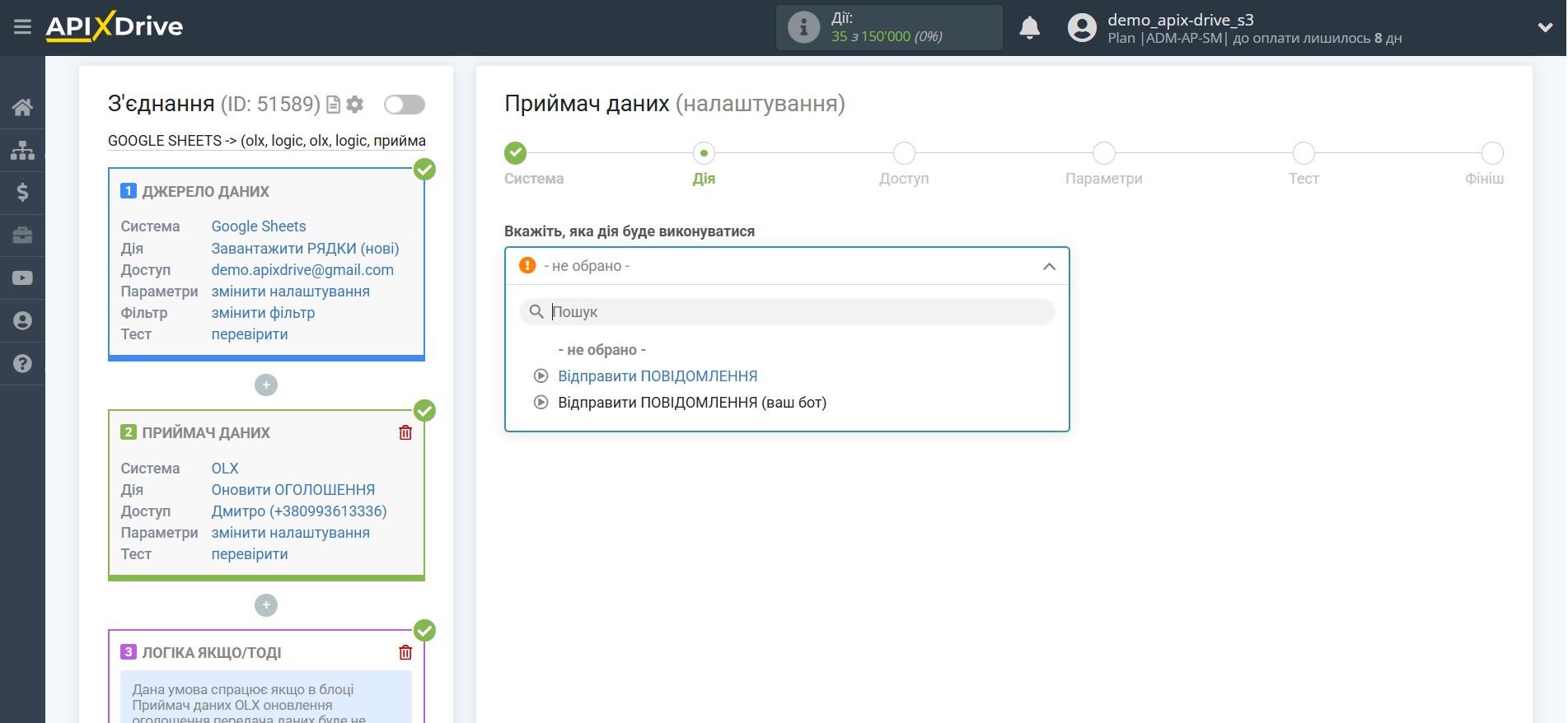Image resolution: width=1568 pixels, height=723 pixels.
Task: Click the search magnifier icon
Action: point(536,311)
